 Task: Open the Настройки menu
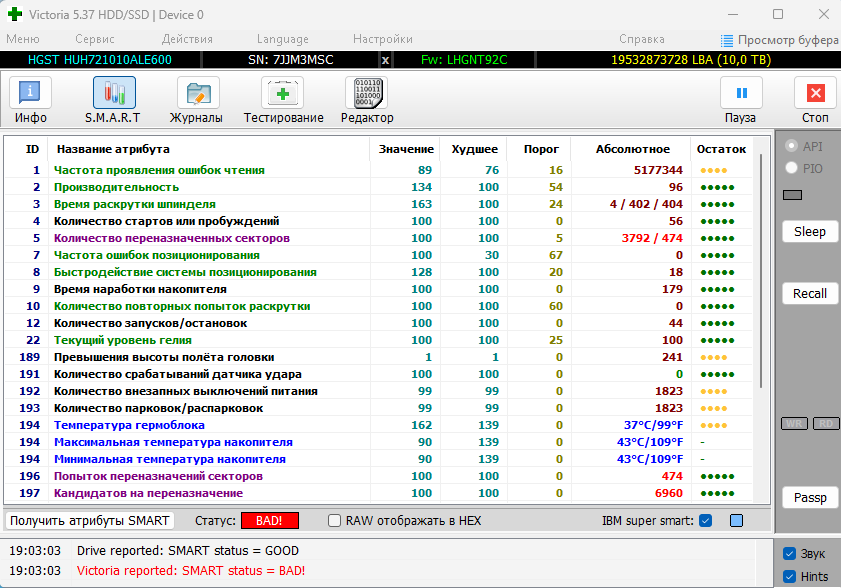point(383,39)
